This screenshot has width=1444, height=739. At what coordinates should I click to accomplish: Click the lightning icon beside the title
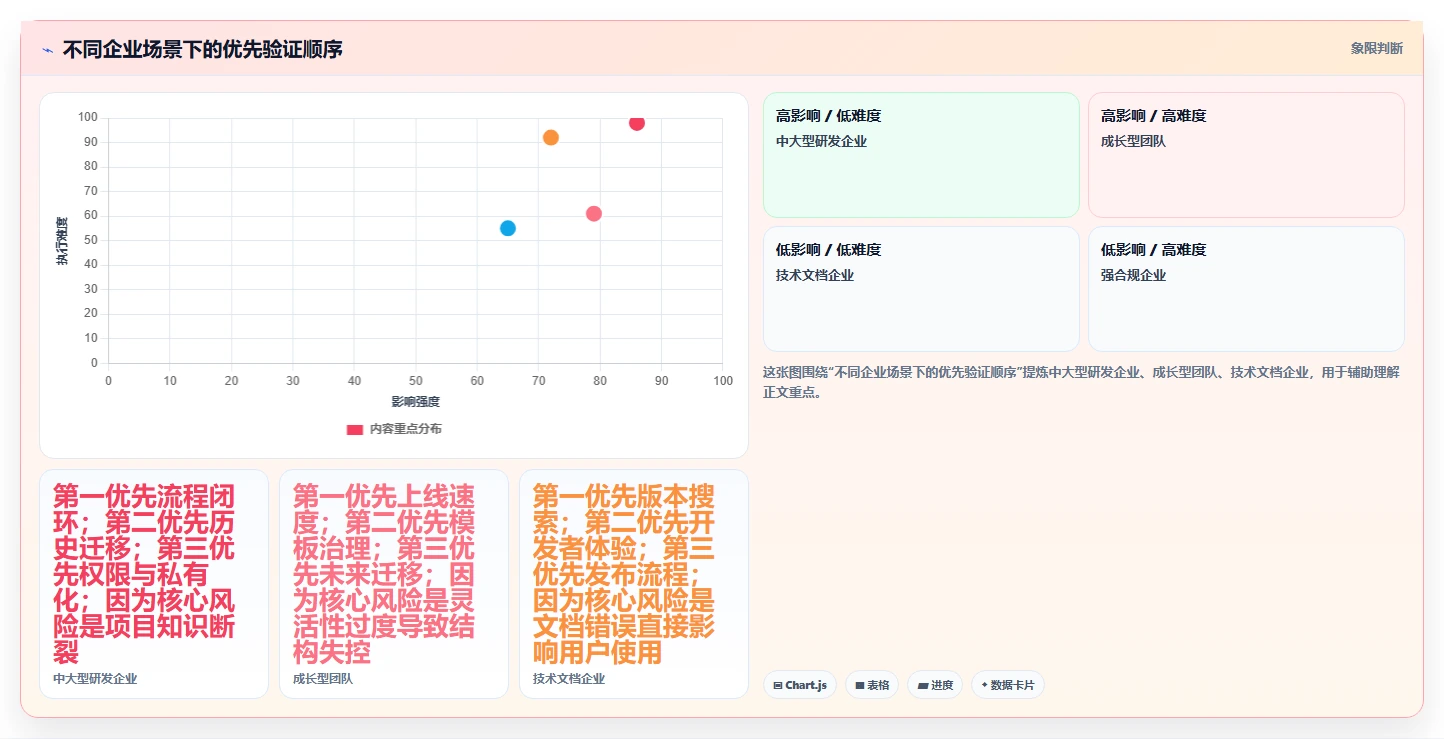pyautogui.click(x=47, y=49)
